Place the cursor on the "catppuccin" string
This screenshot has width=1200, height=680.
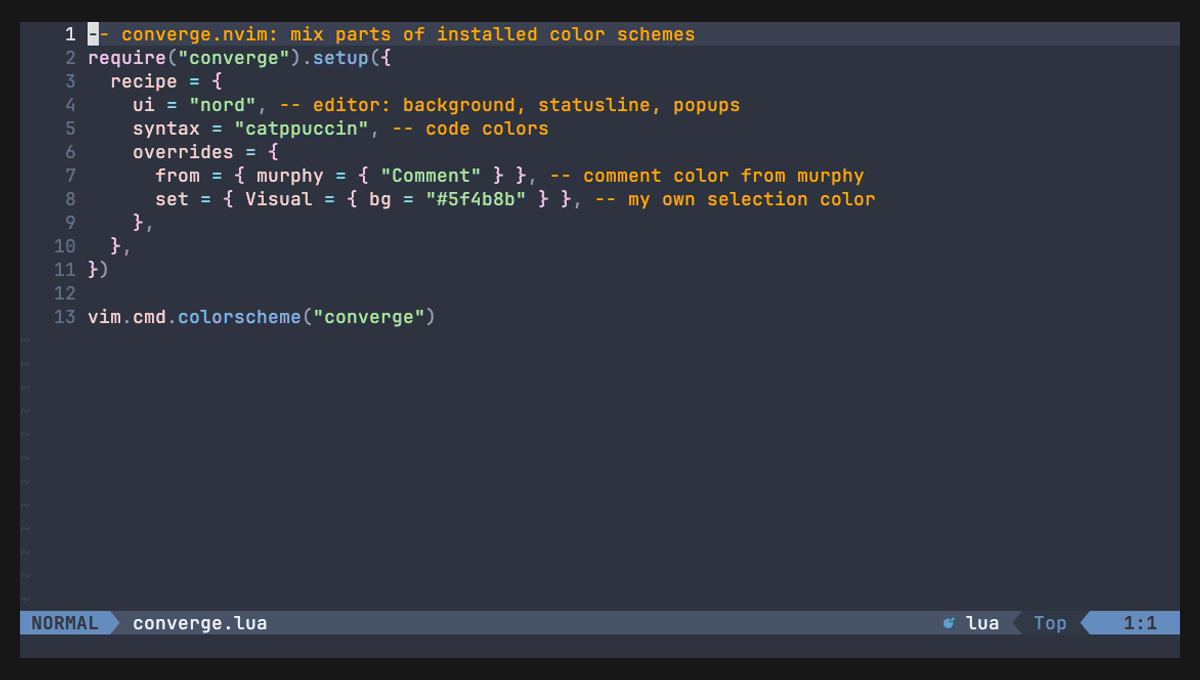302,129
